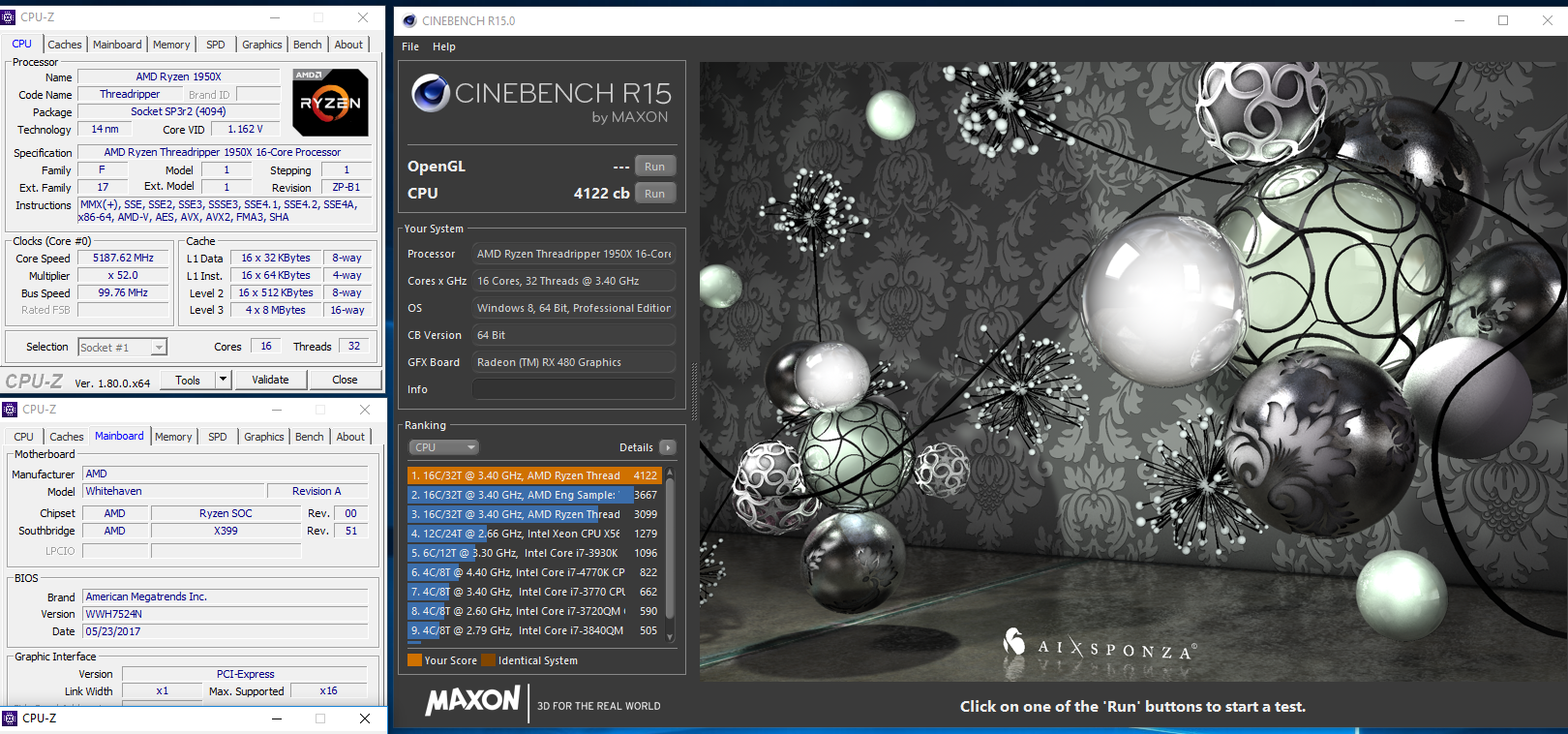
Task: Select ranking entry 9 Core i7-3840QM
Action: (x=534, y=630)
